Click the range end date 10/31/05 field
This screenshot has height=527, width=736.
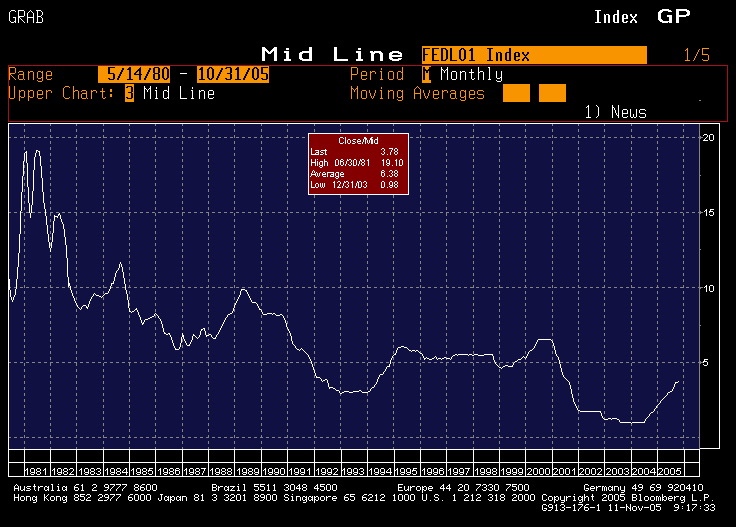click(x=233, y=75)
